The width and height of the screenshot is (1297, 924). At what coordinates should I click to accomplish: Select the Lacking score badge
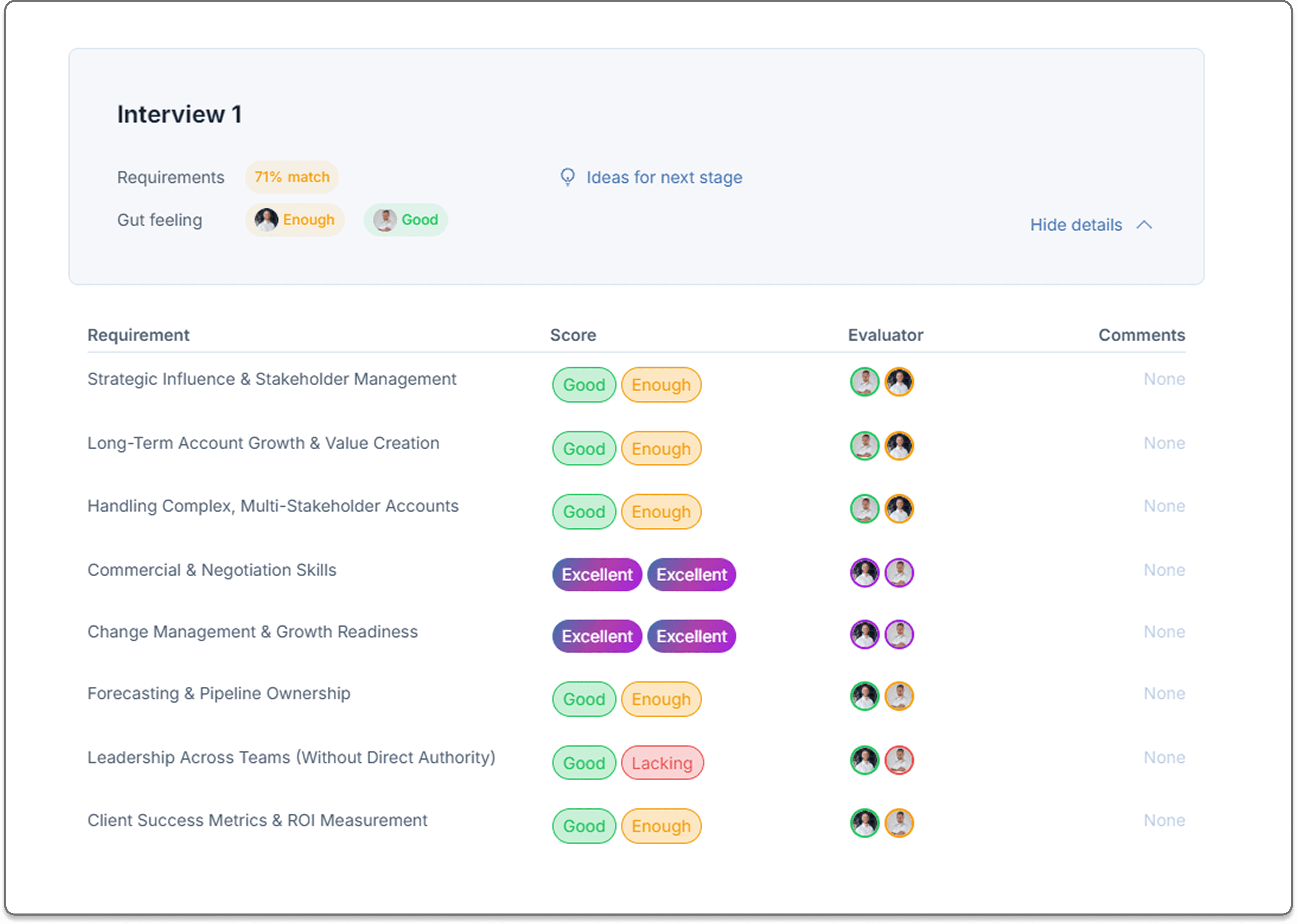tap(662, 763)
